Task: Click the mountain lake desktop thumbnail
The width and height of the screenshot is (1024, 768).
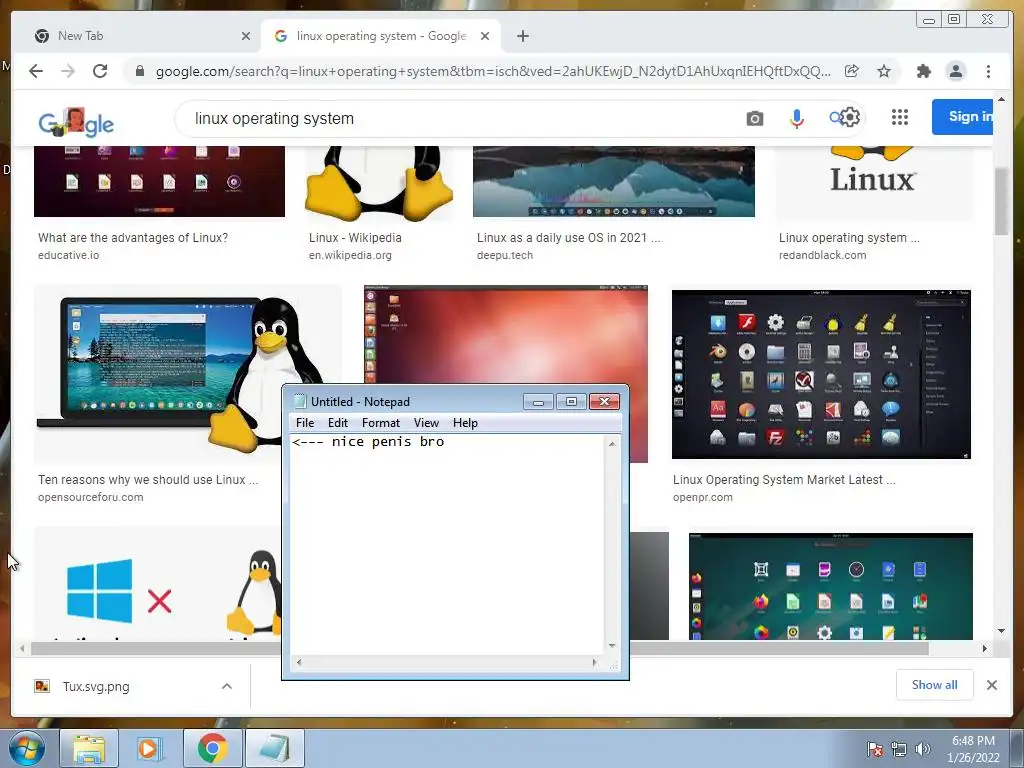Action: point(613,181)
